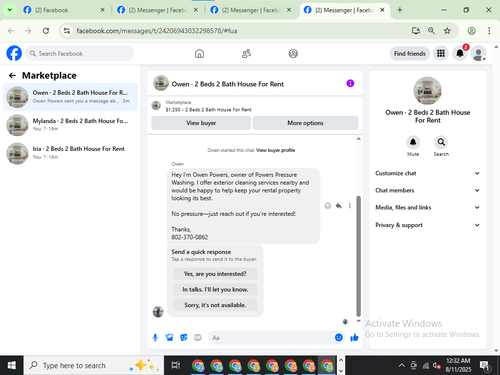The height and width of the screenshot is (375, 500).
Task: Click the purple conversation info icon
Action: (x=350, y=83)
